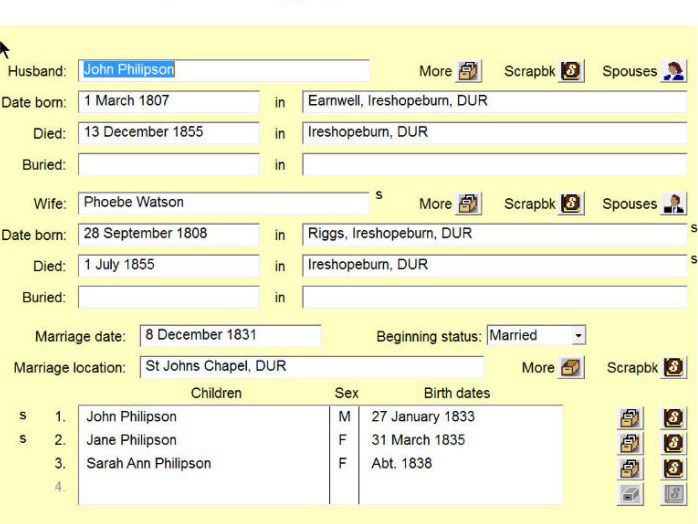
Task: Click the husband's Died date field
Action: coord(169,133)
